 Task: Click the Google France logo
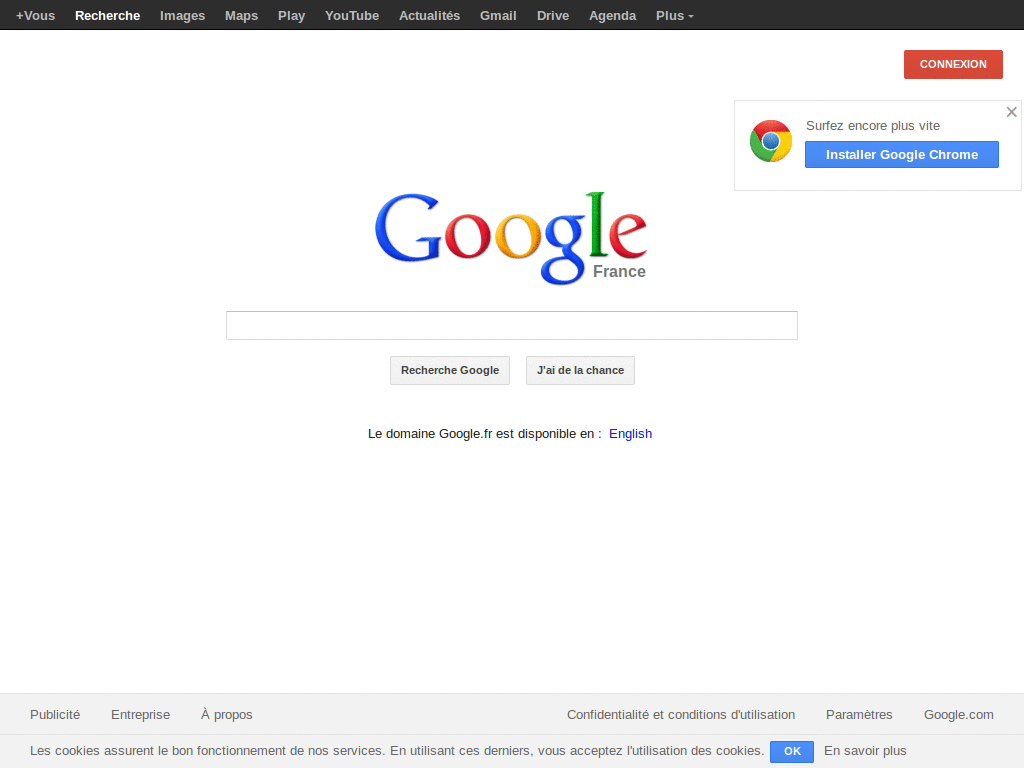511,238
